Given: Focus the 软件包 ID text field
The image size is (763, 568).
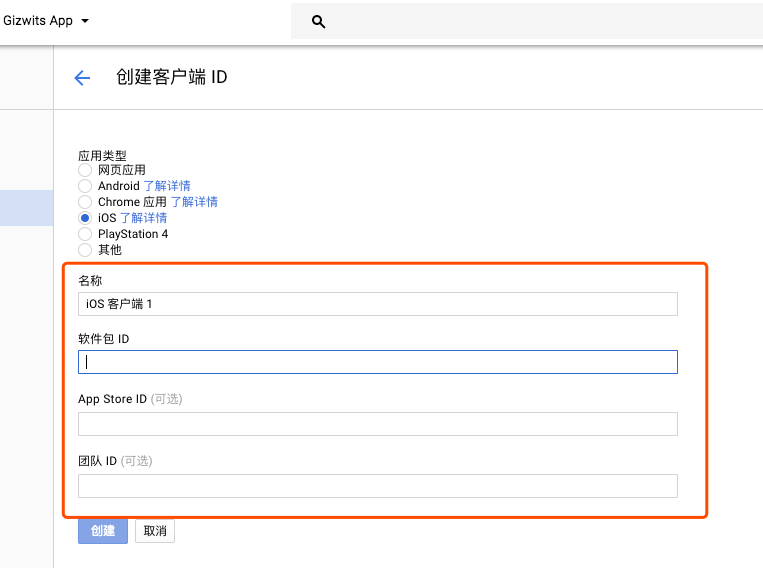Looking at the screenshot, I should click(x=377, y=362).
